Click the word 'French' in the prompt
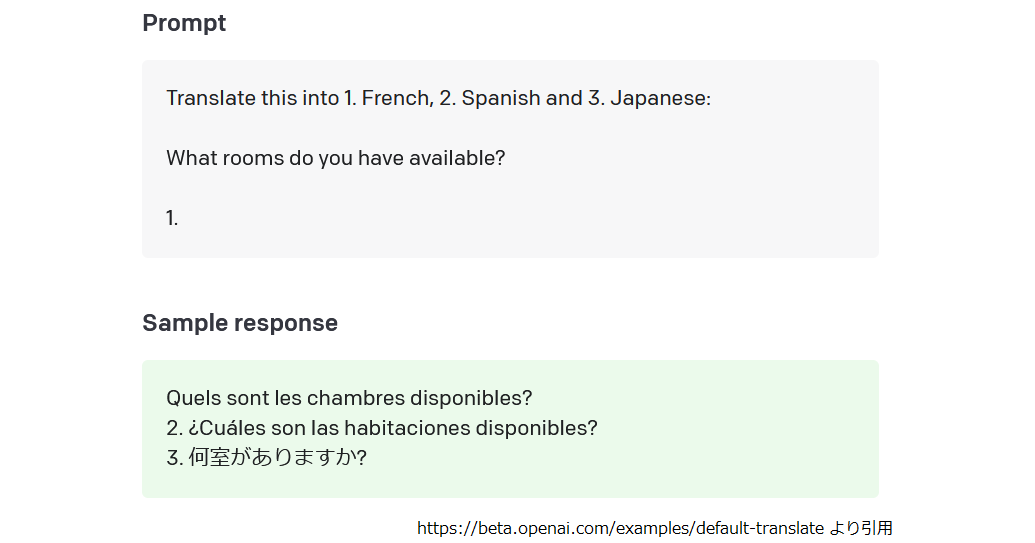 coord(398,98)
